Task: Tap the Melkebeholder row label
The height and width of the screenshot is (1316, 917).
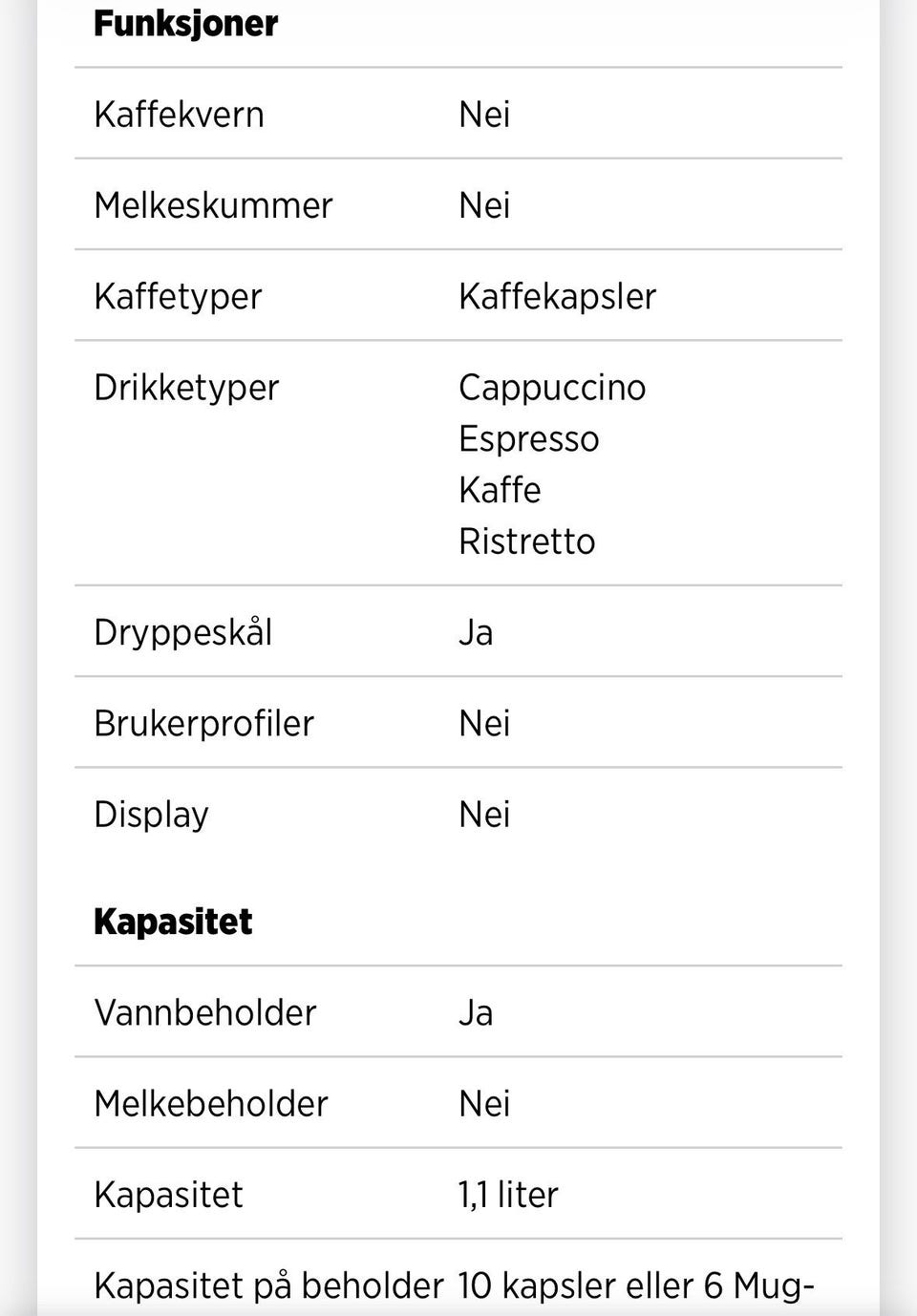Action: 211,1103
